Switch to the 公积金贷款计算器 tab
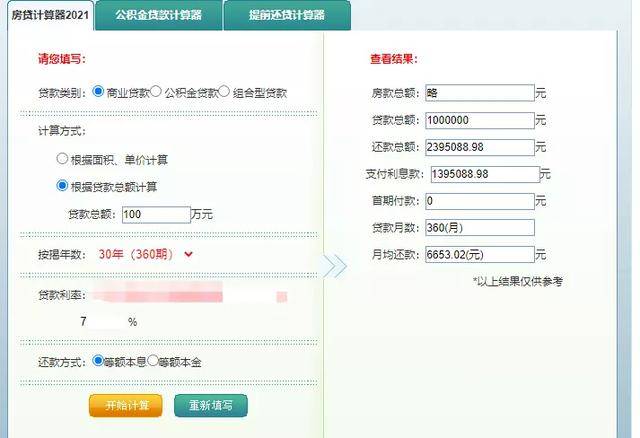 point(158,16)
